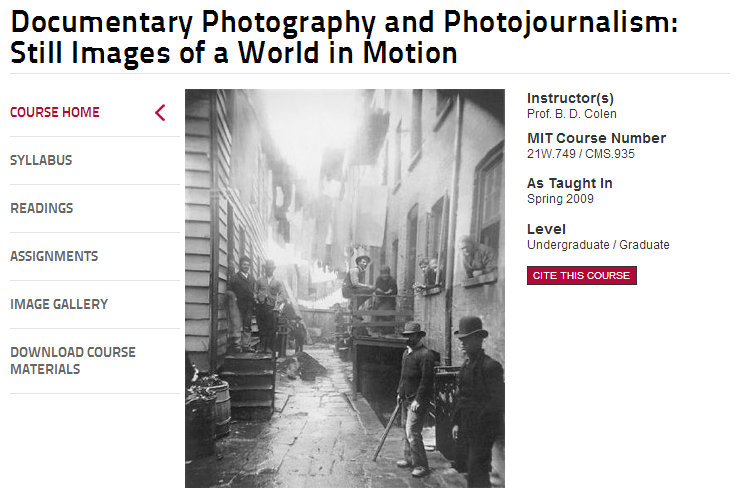Viewport: 738px width, 495px height.
Task: Click the Level heading
Action: tap(546, 229)
